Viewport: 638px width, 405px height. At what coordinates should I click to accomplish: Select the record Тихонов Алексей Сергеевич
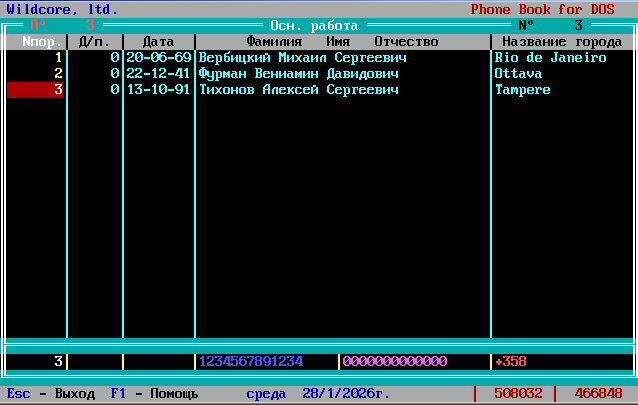[298, 90]
